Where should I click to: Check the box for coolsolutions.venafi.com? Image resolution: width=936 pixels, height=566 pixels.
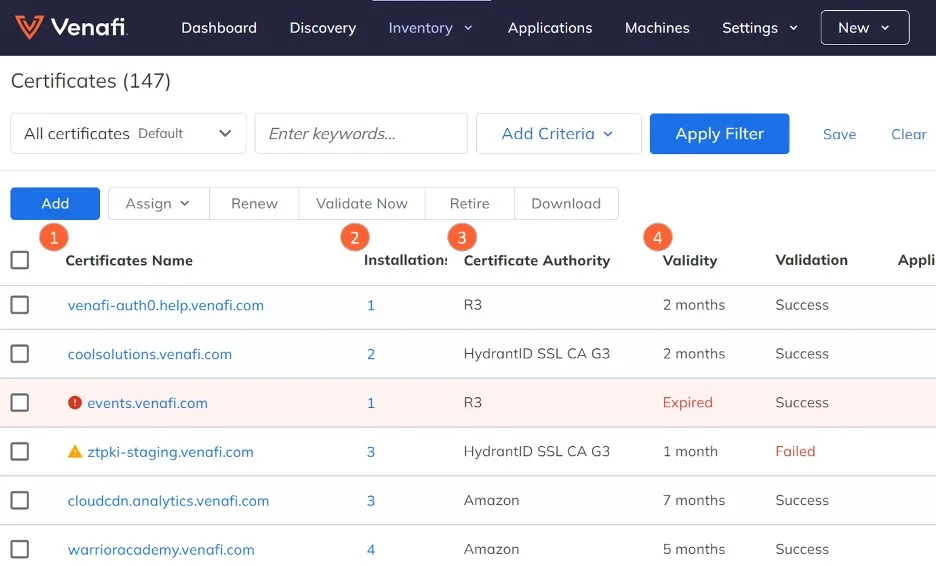coord(20,353)
